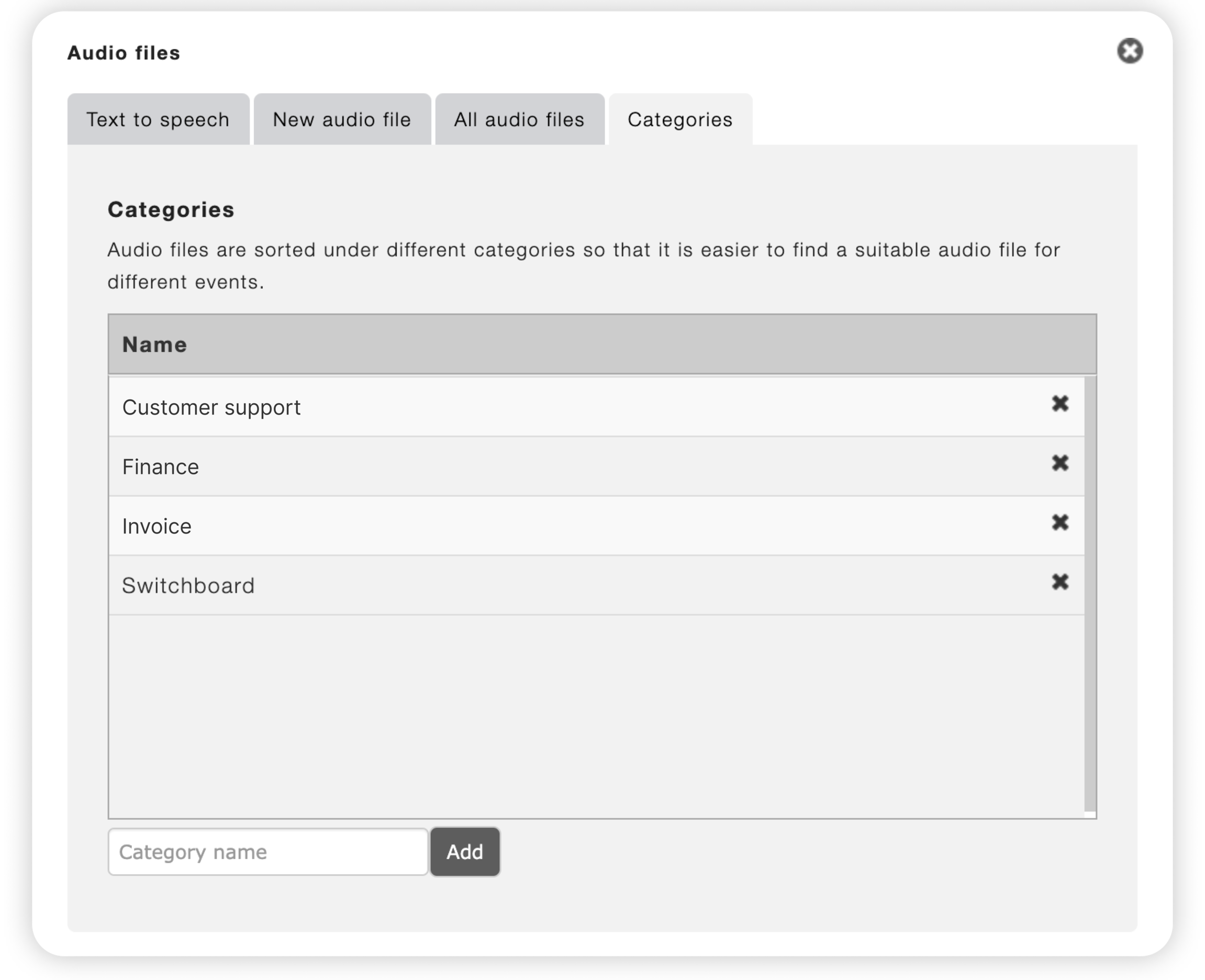Focus the Category name input field
The image size is (1205, 980).
[x=268, y=851]
